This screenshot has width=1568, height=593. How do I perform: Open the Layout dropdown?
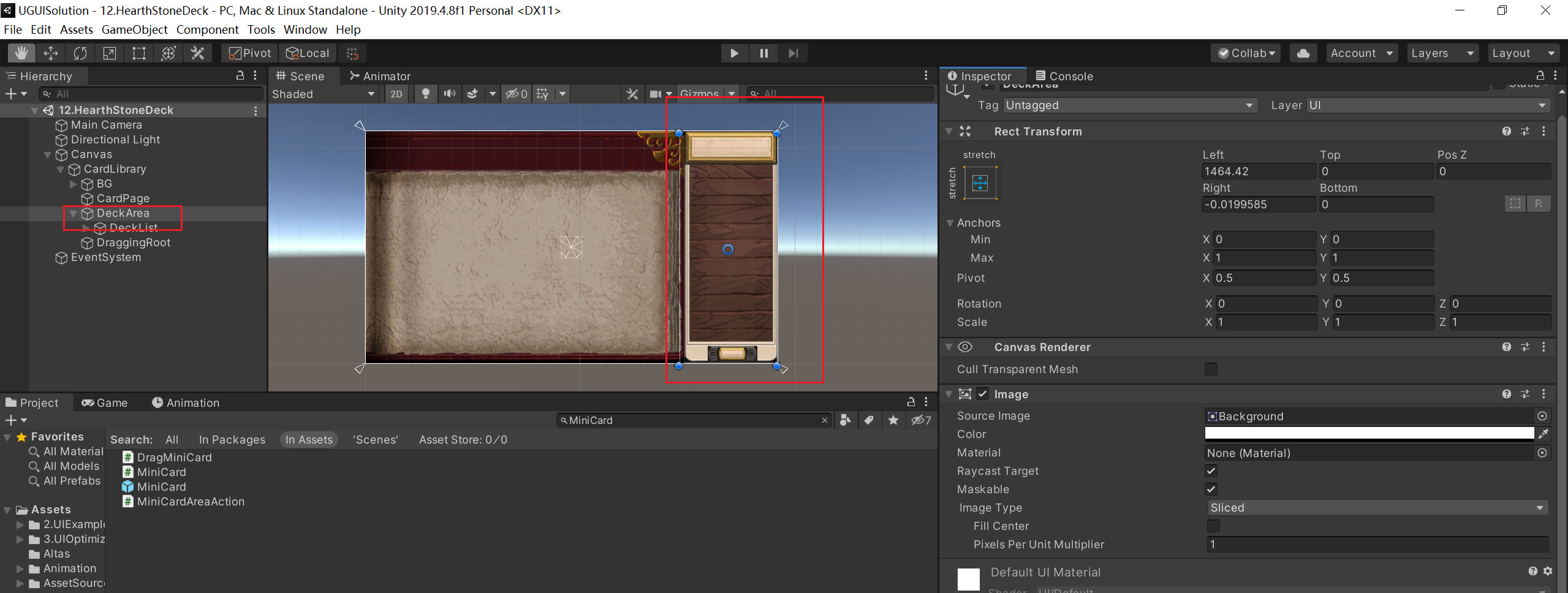click(1523, 53)
